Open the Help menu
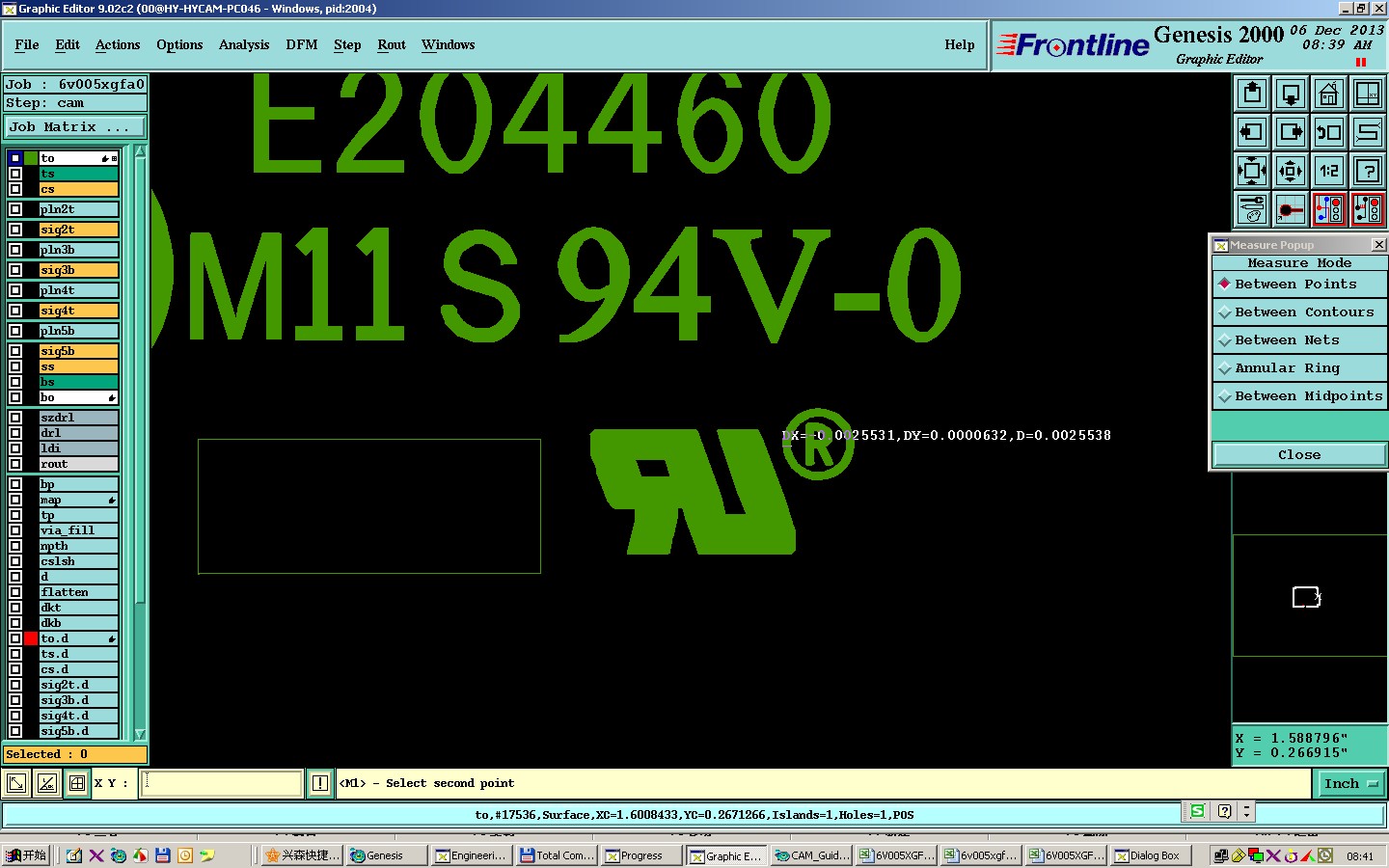The width and height of the screenshot is (1389, 868). tap(960, 44)
